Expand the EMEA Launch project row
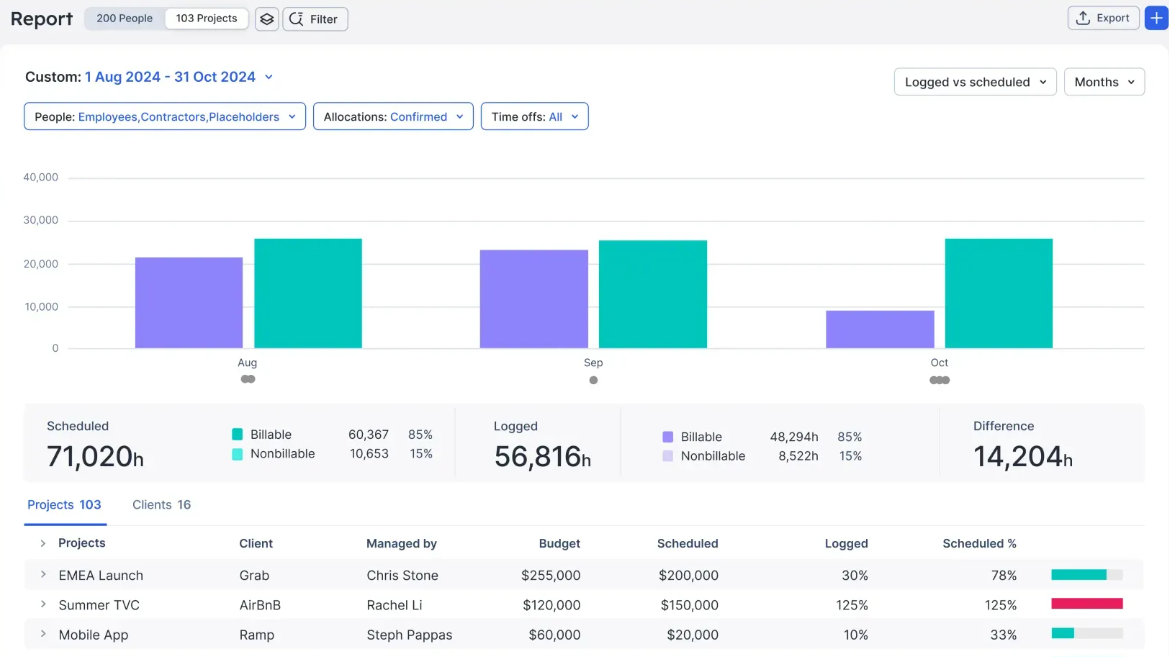 point(42,574)
